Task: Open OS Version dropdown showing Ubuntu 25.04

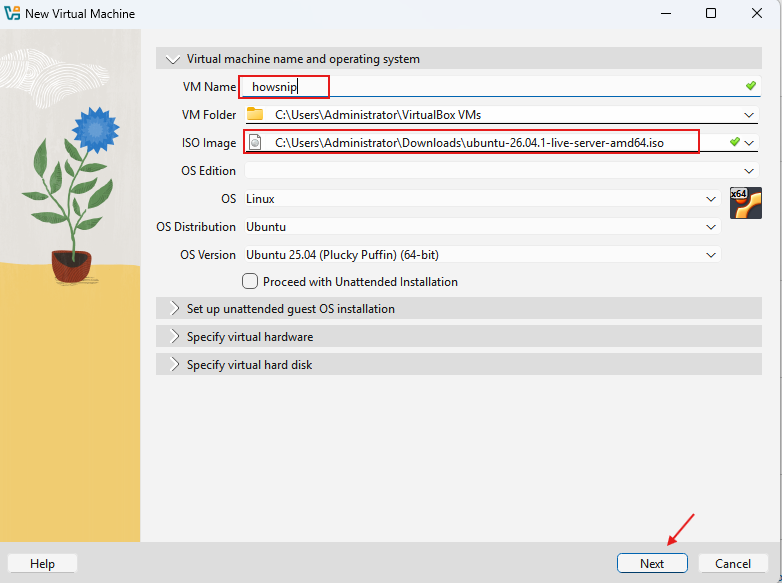Action: tap(482, 254)
